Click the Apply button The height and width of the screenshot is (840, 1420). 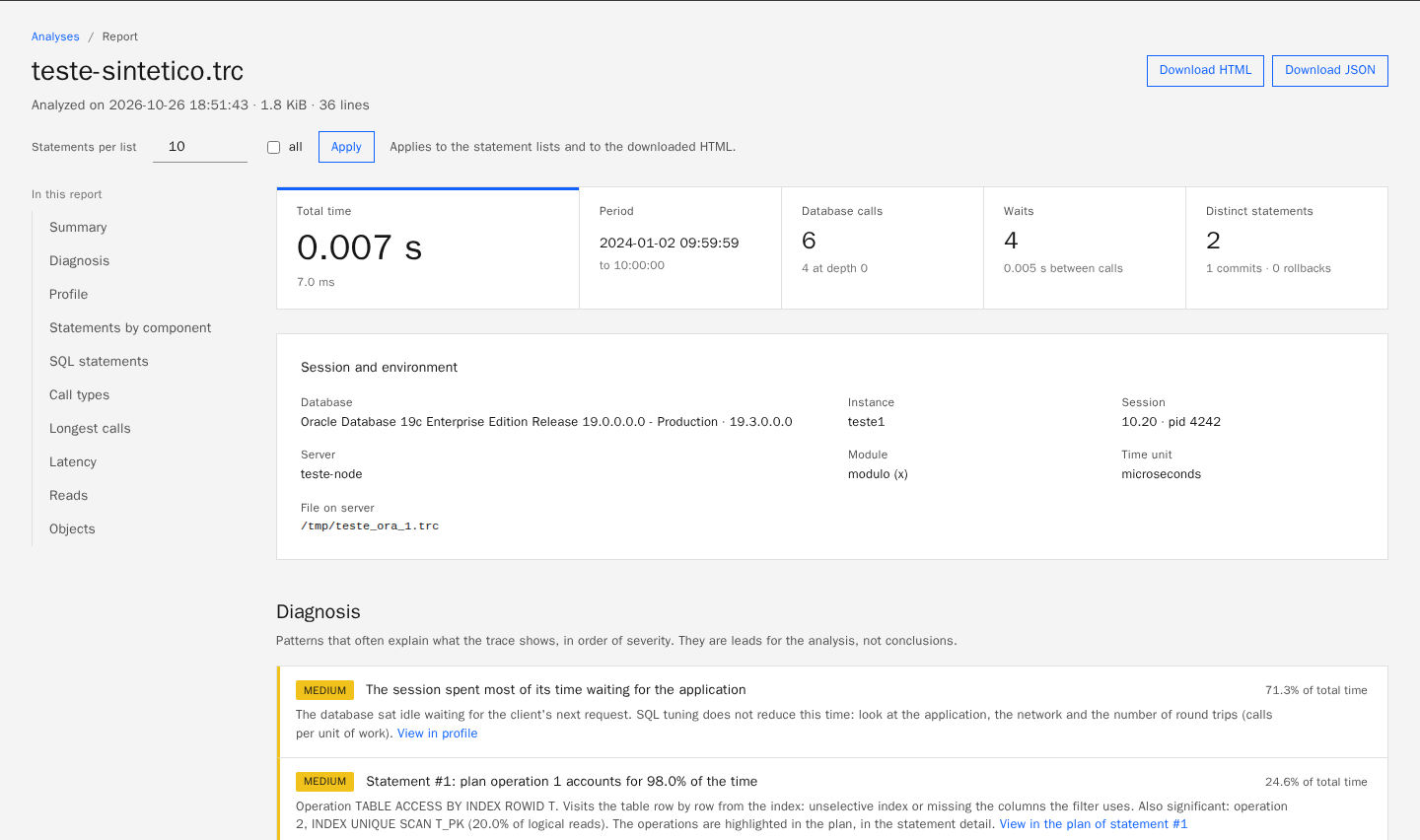coord(346,147)
